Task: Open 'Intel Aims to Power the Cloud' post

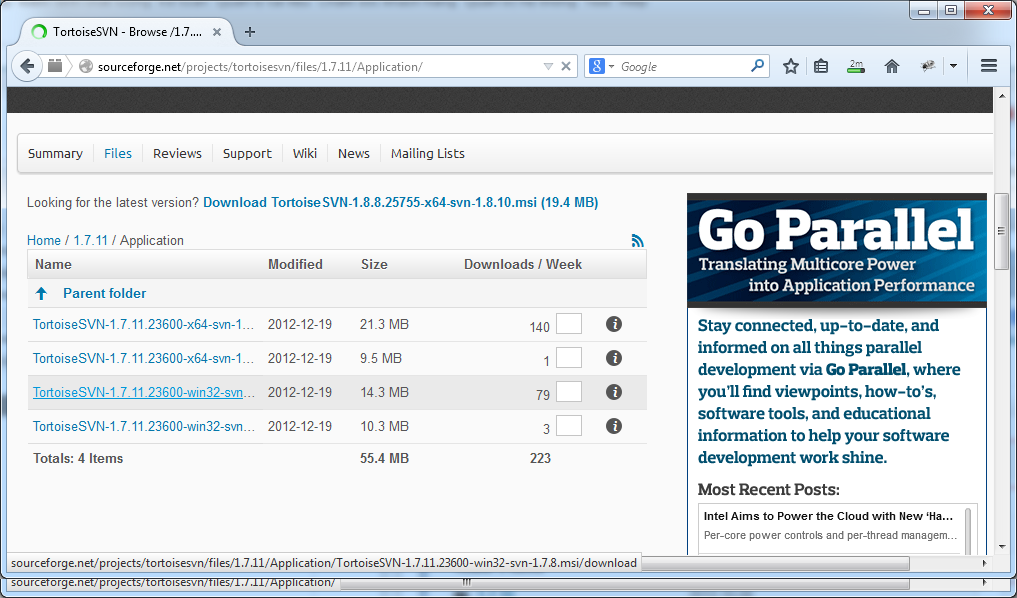Action: point(828,516)
